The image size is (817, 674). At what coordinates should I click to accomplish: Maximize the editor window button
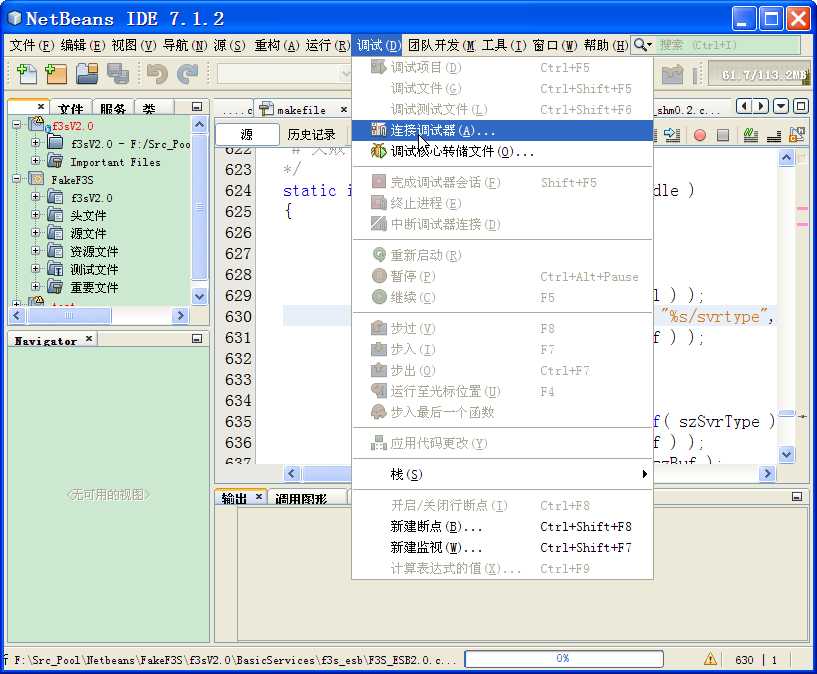[x=801, y=106]
